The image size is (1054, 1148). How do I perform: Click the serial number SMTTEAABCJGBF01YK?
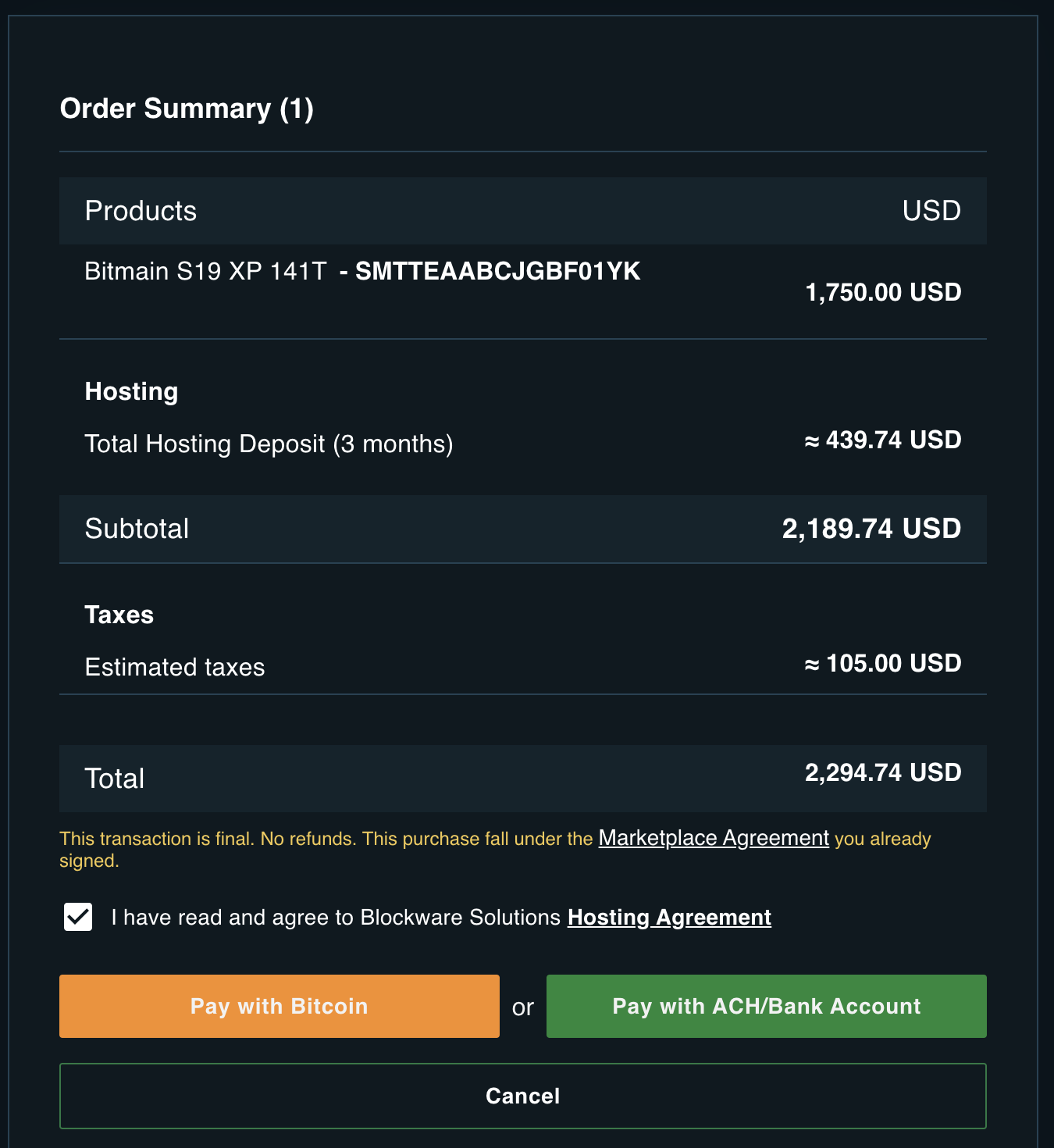[497, 271]
